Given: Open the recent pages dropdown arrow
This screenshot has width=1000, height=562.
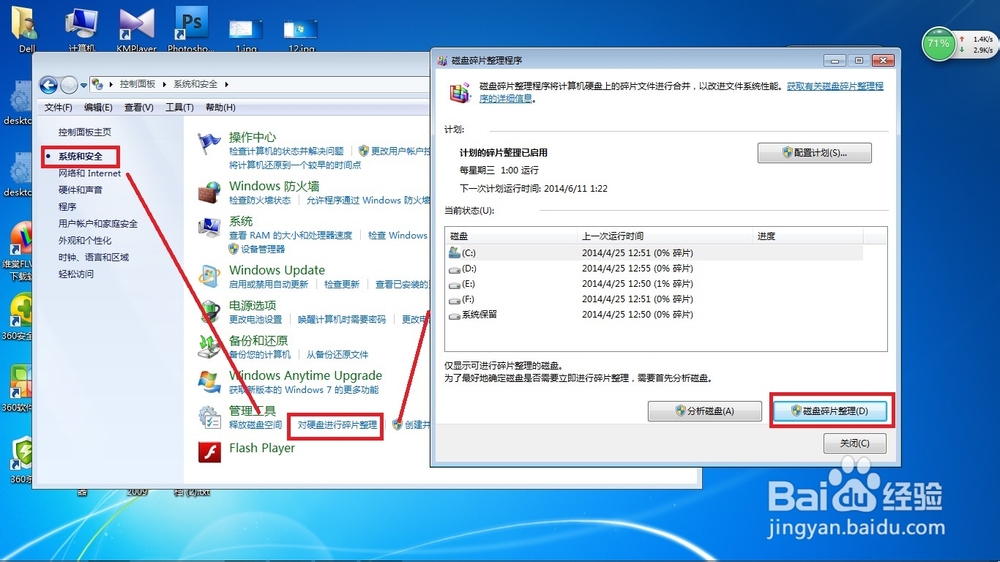Looking at the screenshot, I should [x=84, y=85].
